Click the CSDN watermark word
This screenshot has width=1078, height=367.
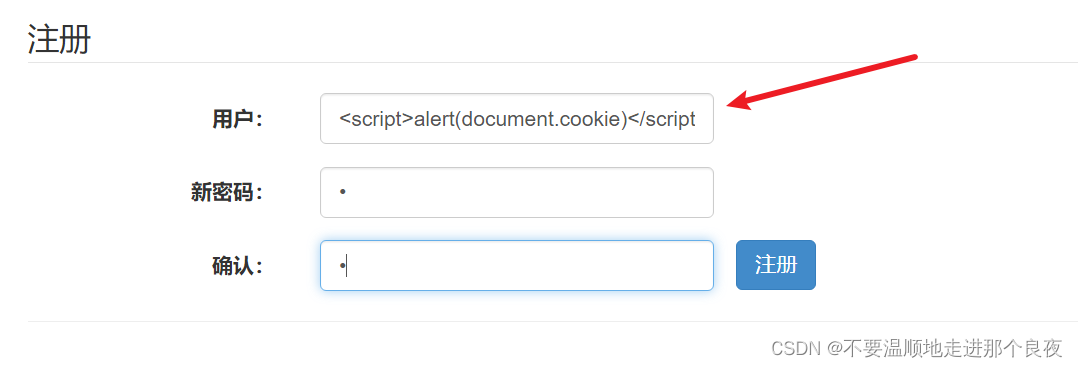796,348
